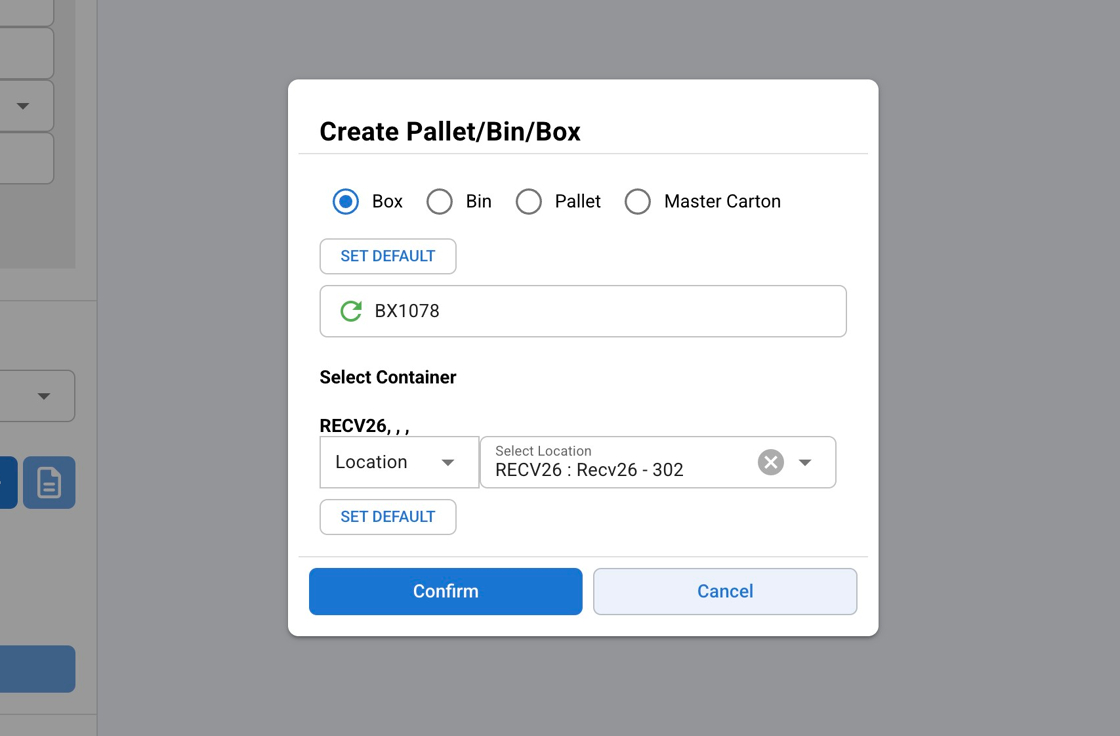Expand the Select Location dropdown arrow
Viewport: 1120px width, 736px height.
click(805, 462)
